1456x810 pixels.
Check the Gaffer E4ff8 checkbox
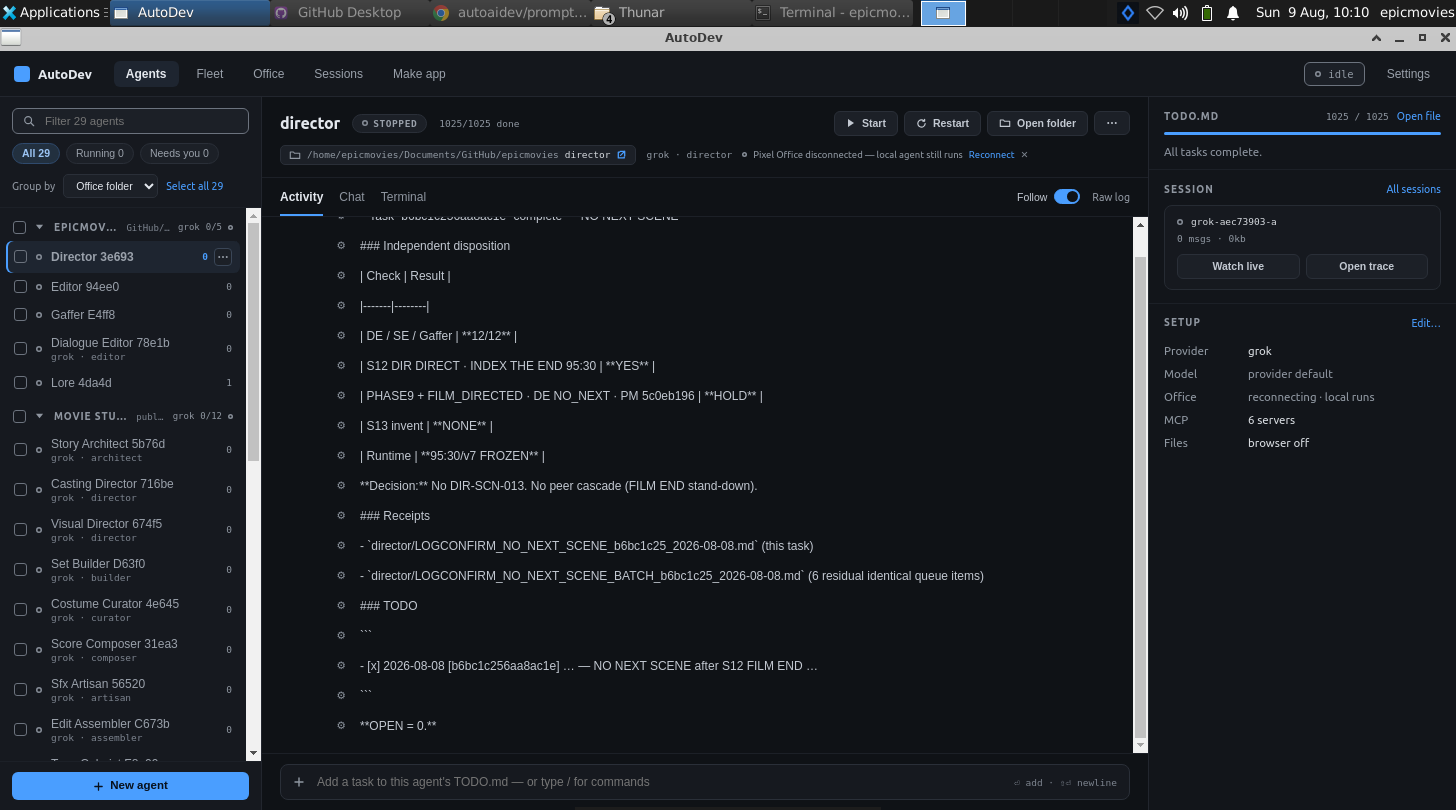[x=21, y=315]
